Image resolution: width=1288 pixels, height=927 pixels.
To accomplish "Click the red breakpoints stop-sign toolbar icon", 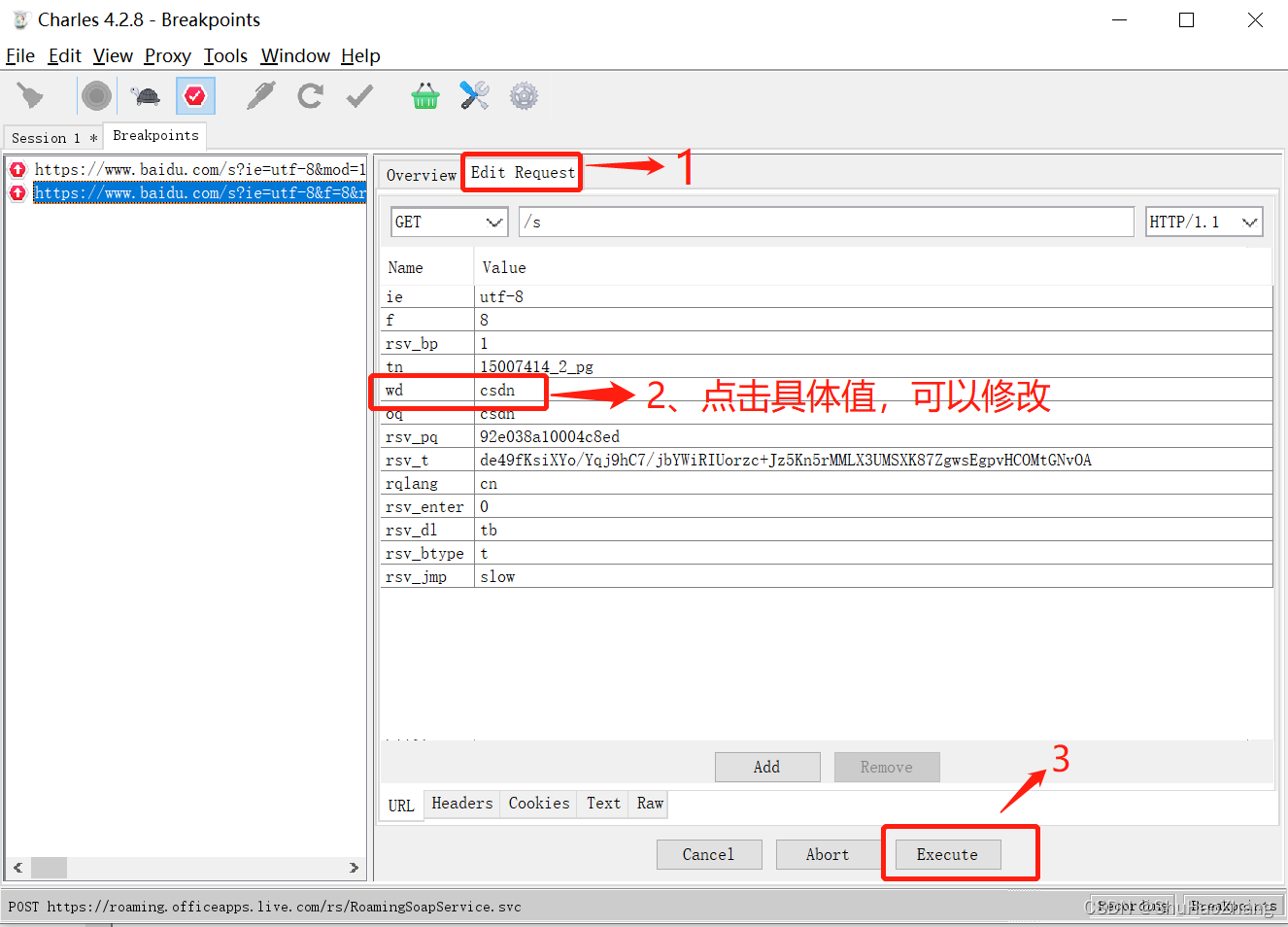I will point(194,95).
